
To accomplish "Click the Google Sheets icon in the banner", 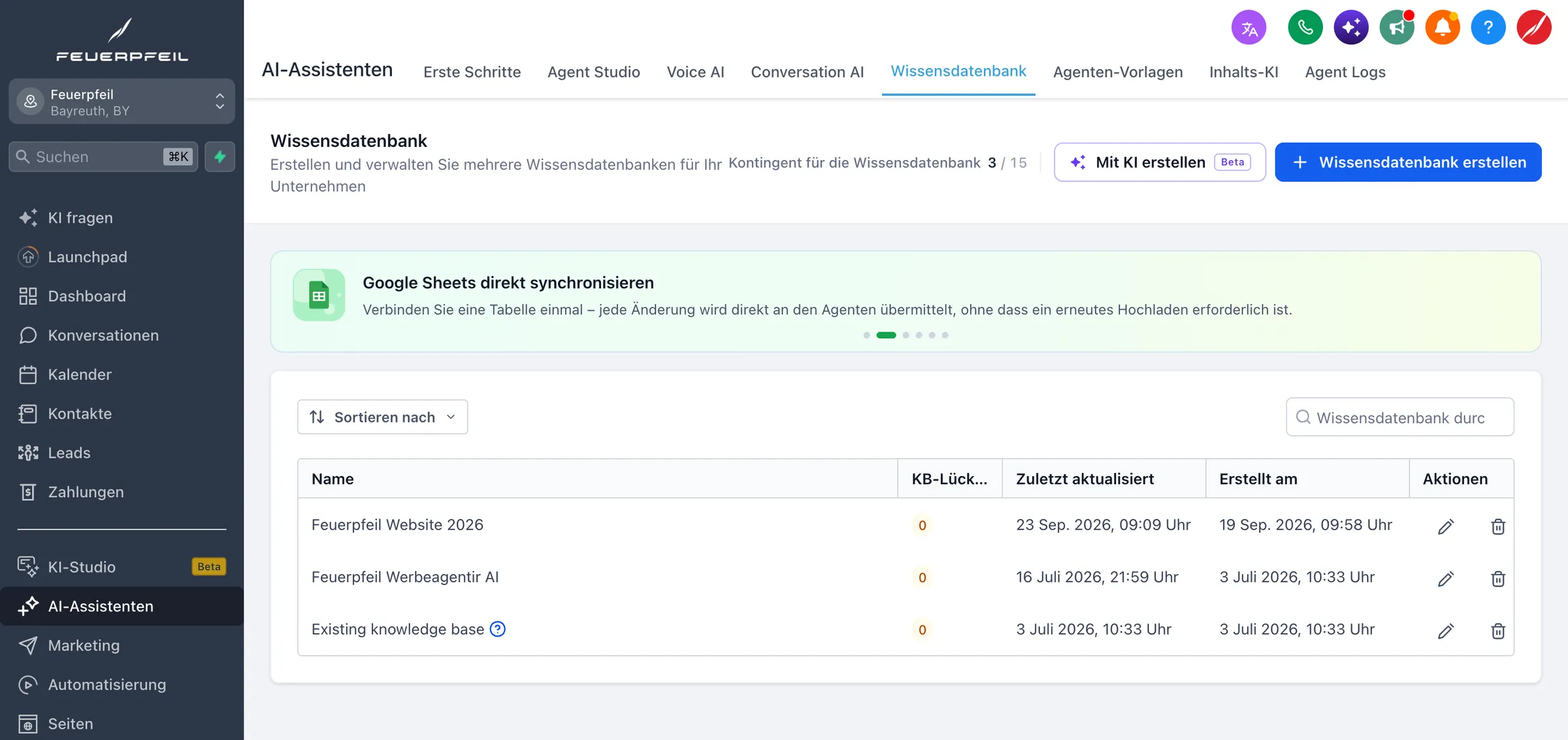I will click(x=319, y=295).
